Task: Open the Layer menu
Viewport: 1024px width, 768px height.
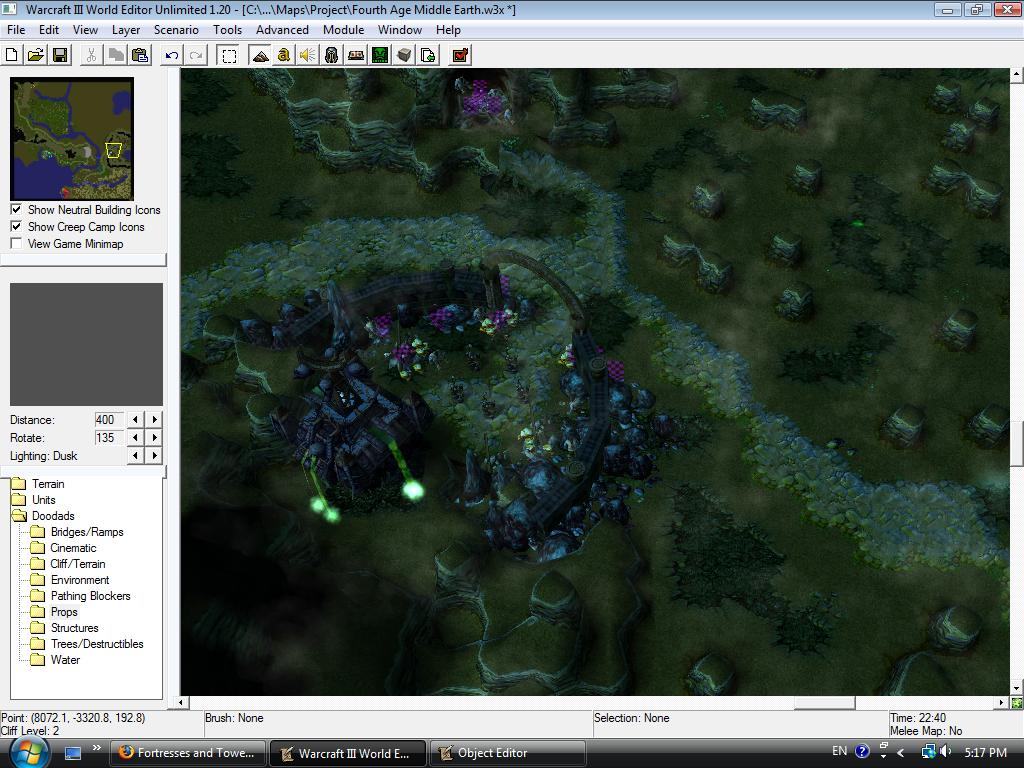Action: pos(126,29)
